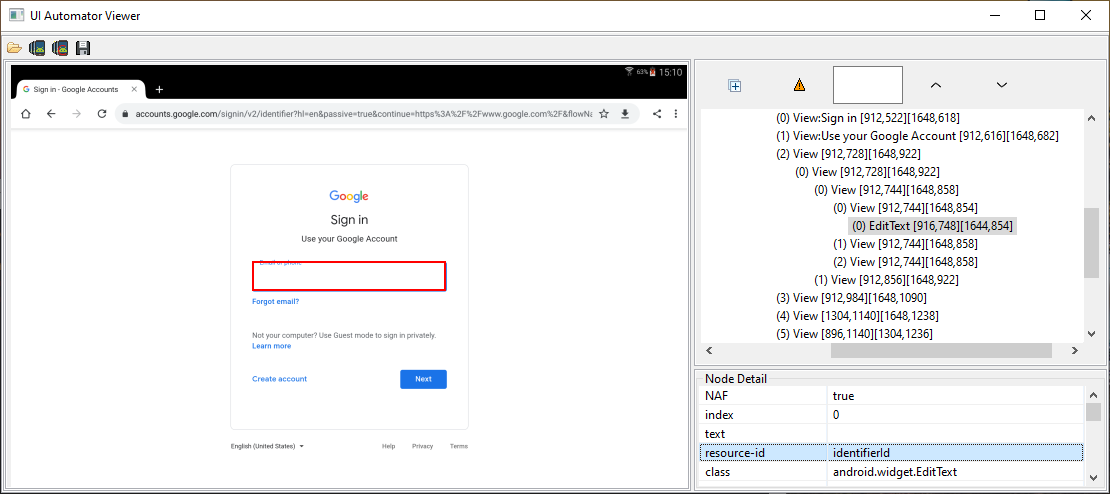
Task: Click the tree horizontal scrollbar right arrow
Action: (1074, 350)
